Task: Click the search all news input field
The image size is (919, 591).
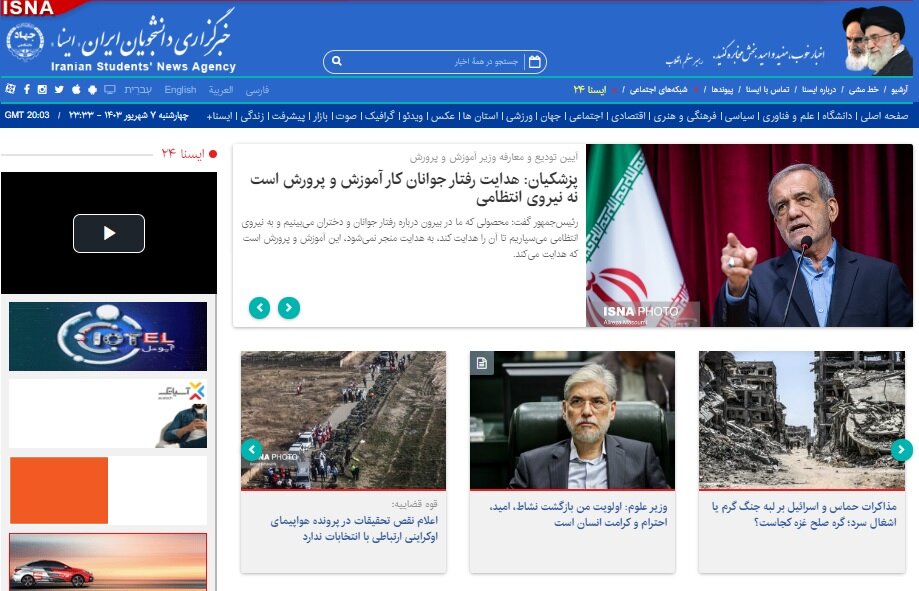Action: click(430, 62)
